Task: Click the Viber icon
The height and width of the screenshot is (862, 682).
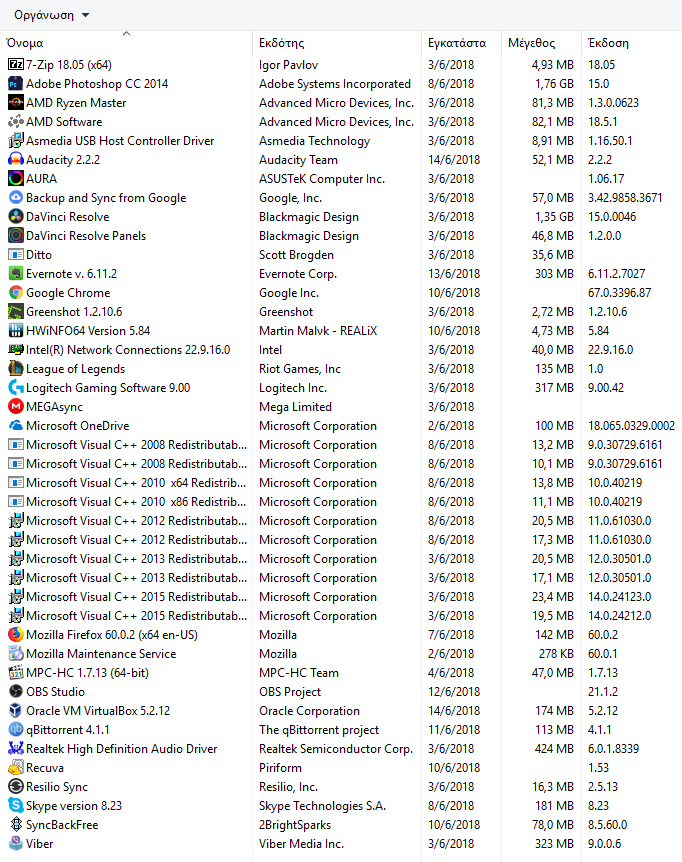Action: click(16, 844)
